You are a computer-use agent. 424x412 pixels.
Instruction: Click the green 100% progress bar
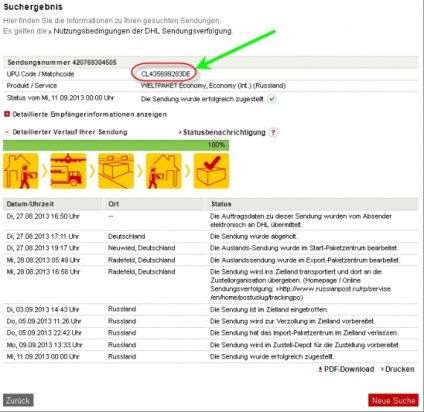(116, 145)
